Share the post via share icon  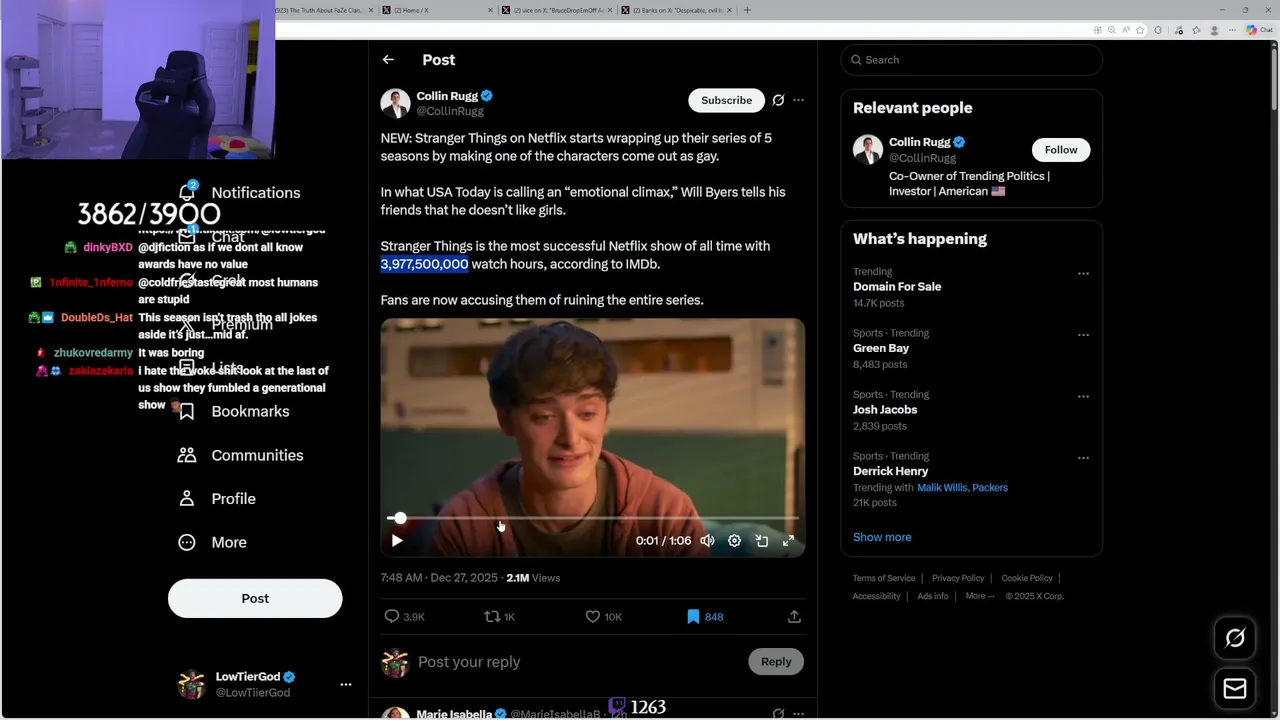(x=794, y=617)
